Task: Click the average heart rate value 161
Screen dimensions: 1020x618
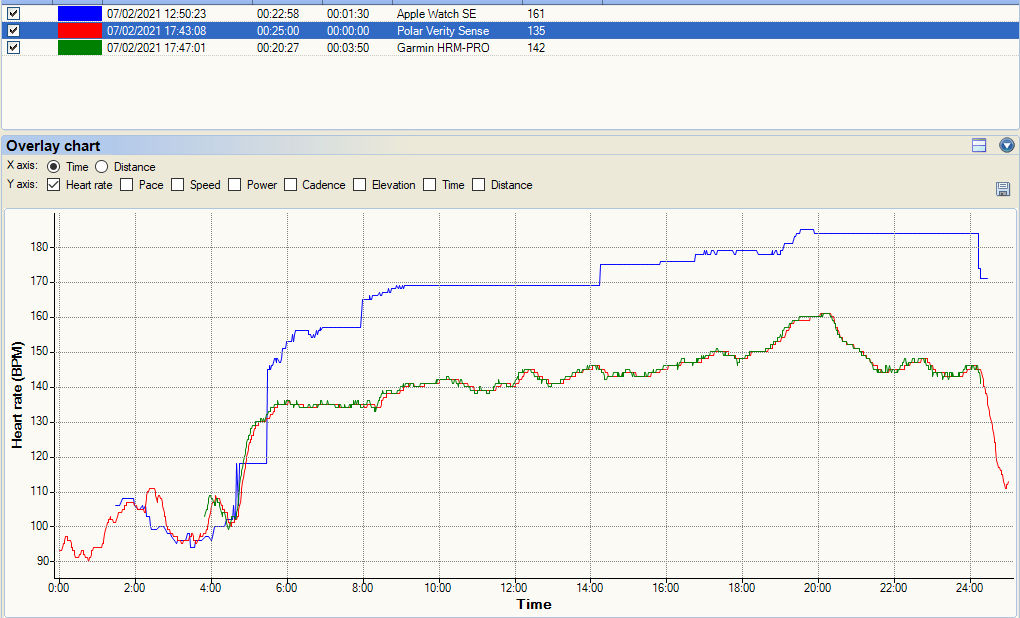Action: [536, 14]
